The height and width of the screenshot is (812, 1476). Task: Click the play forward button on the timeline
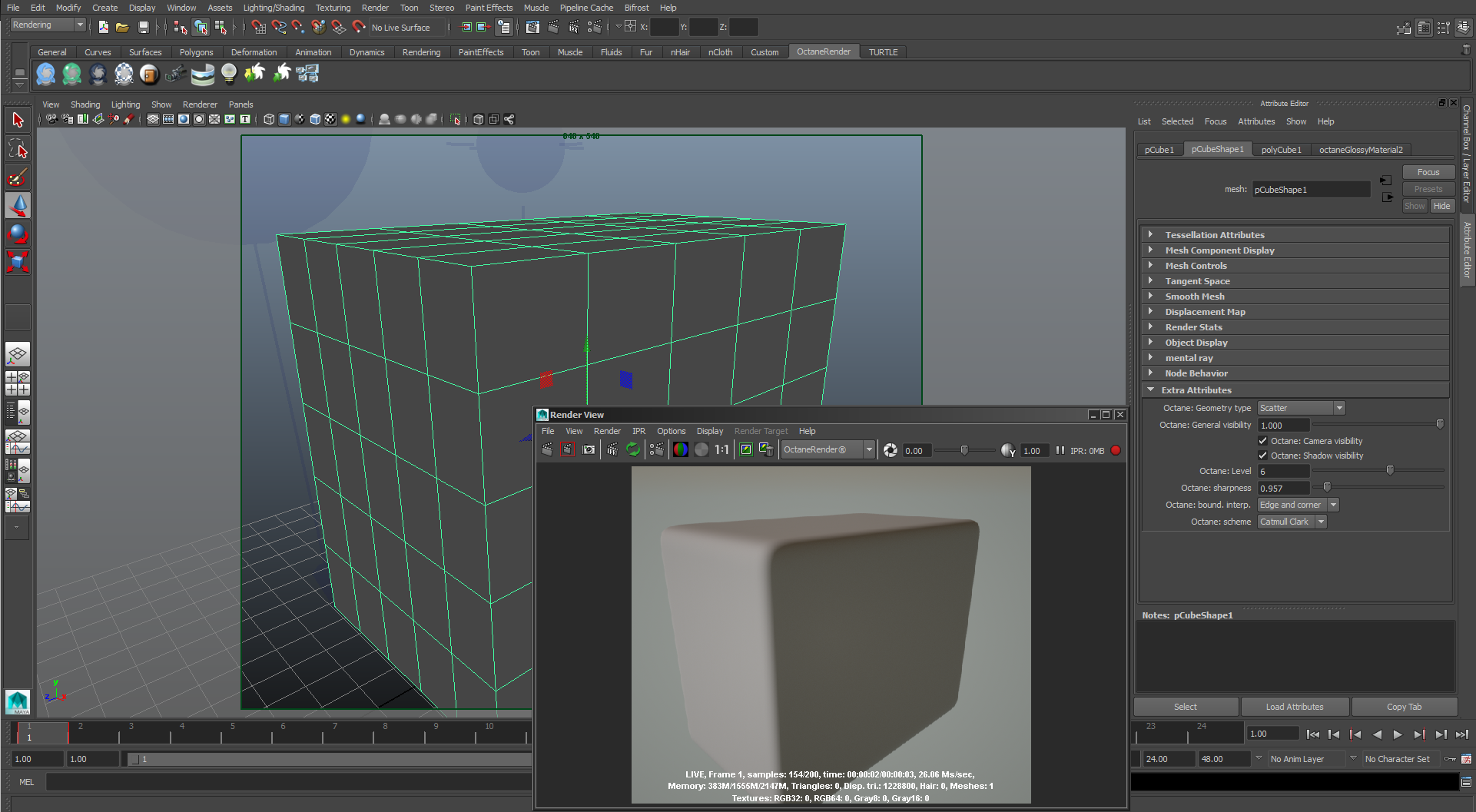click(x=1398, y=734)
